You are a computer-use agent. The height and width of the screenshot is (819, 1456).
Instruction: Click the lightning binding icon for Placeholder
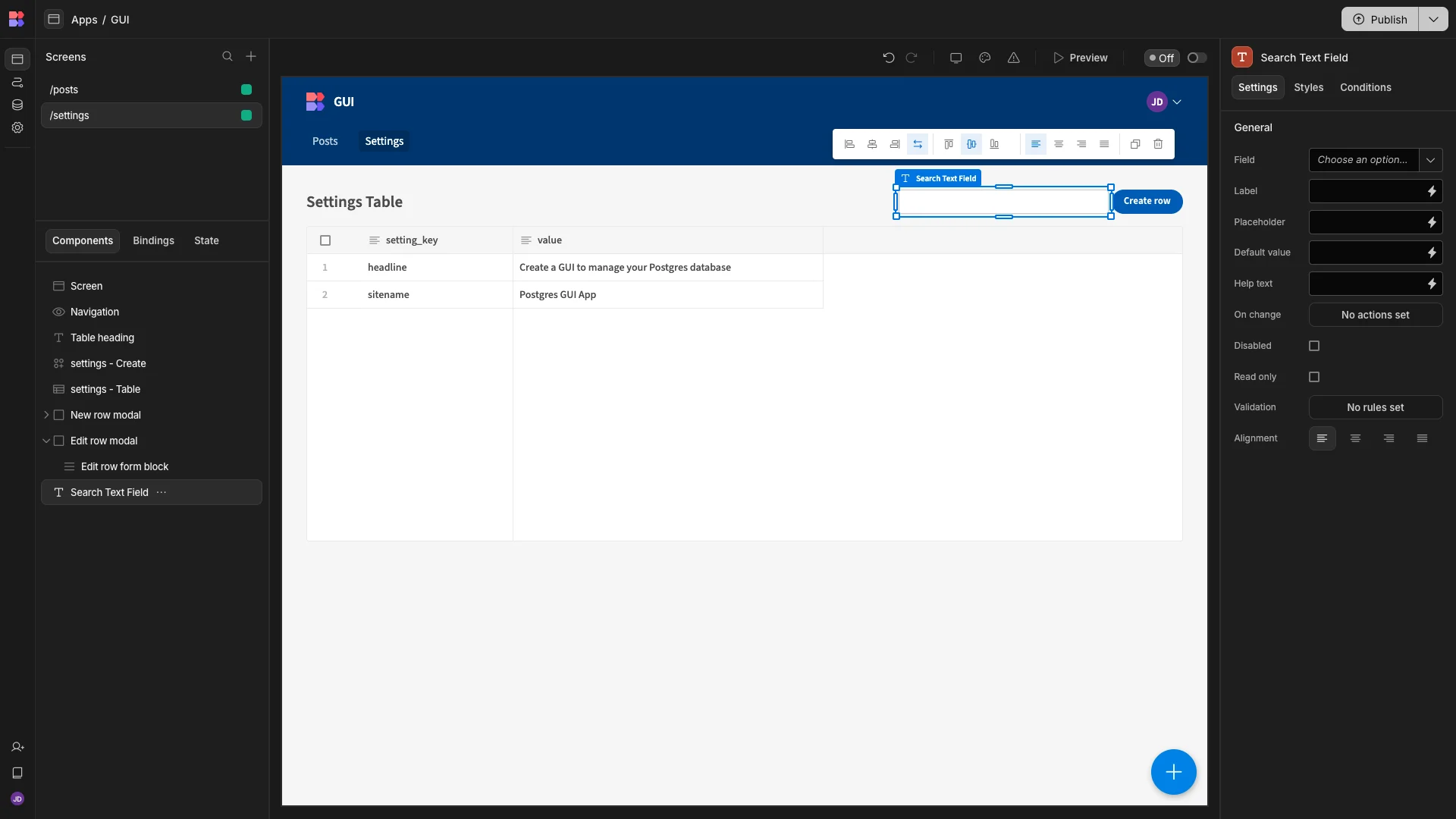[1432, 222]
